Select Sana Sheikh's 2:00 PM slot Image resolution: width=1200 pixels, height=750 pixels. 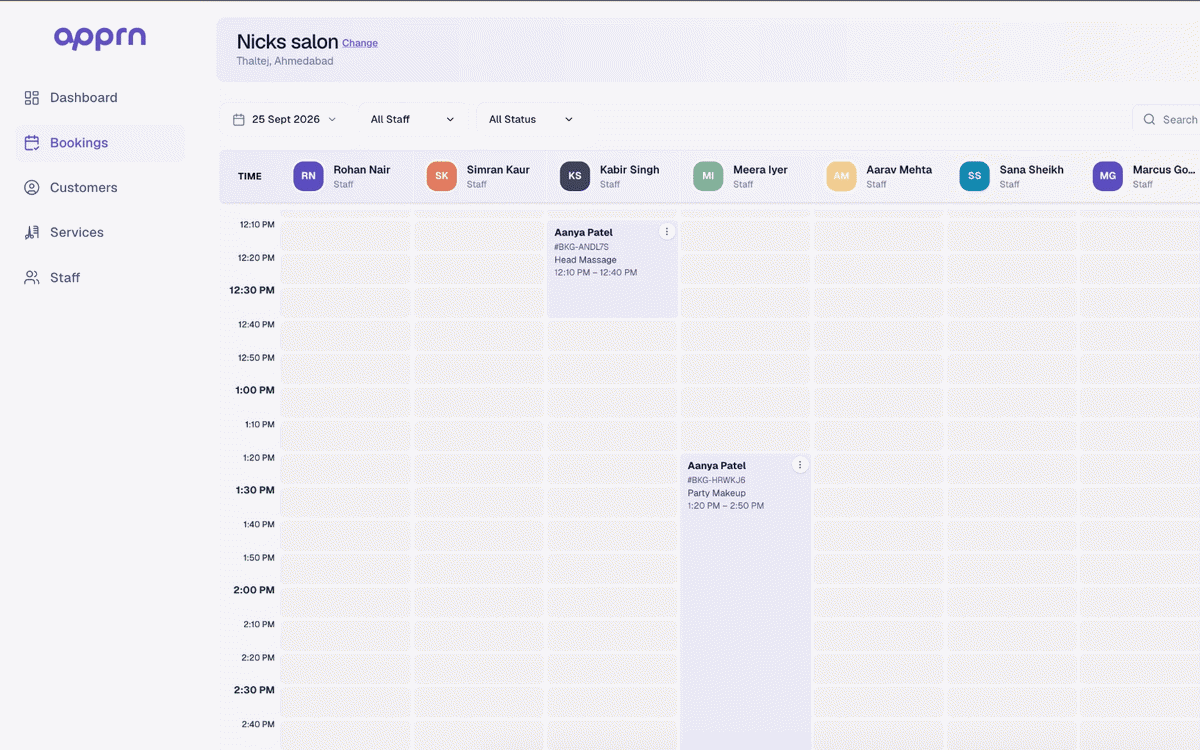tap(1012, 602)
